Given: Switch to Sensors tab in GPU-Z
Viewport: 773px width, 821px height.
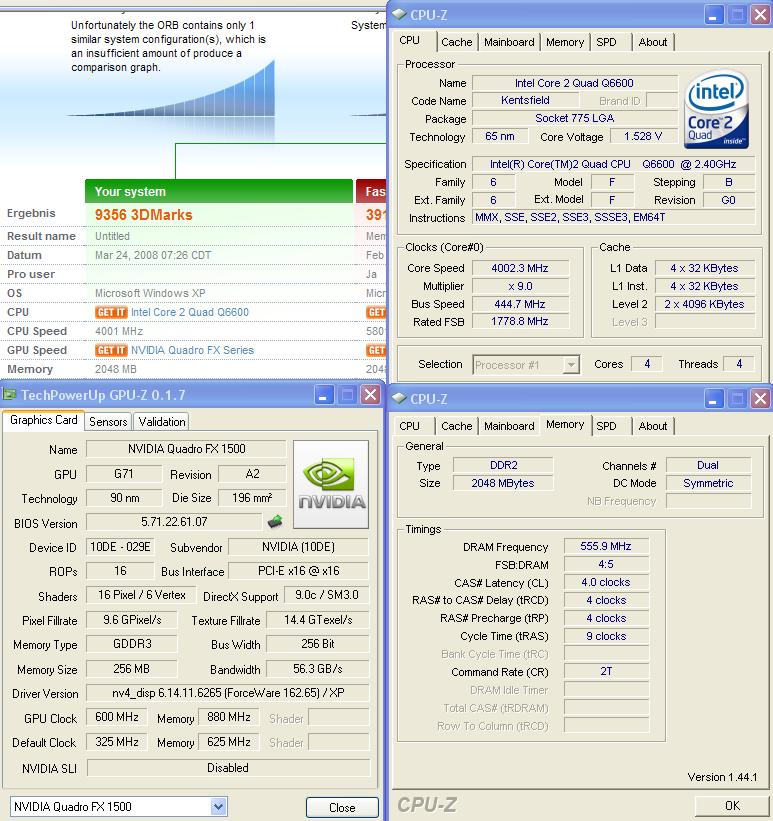Looking at the screenshot, I should pyautogui.click(x=108, y=421).
